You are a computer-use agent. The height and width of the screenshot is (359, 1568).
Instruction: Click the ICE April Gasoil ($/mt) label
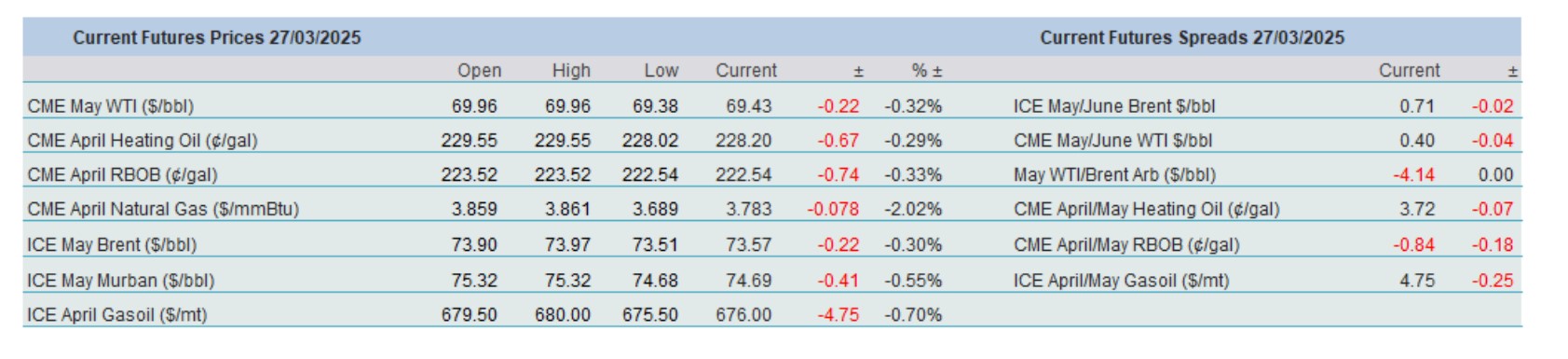point(116,315)
